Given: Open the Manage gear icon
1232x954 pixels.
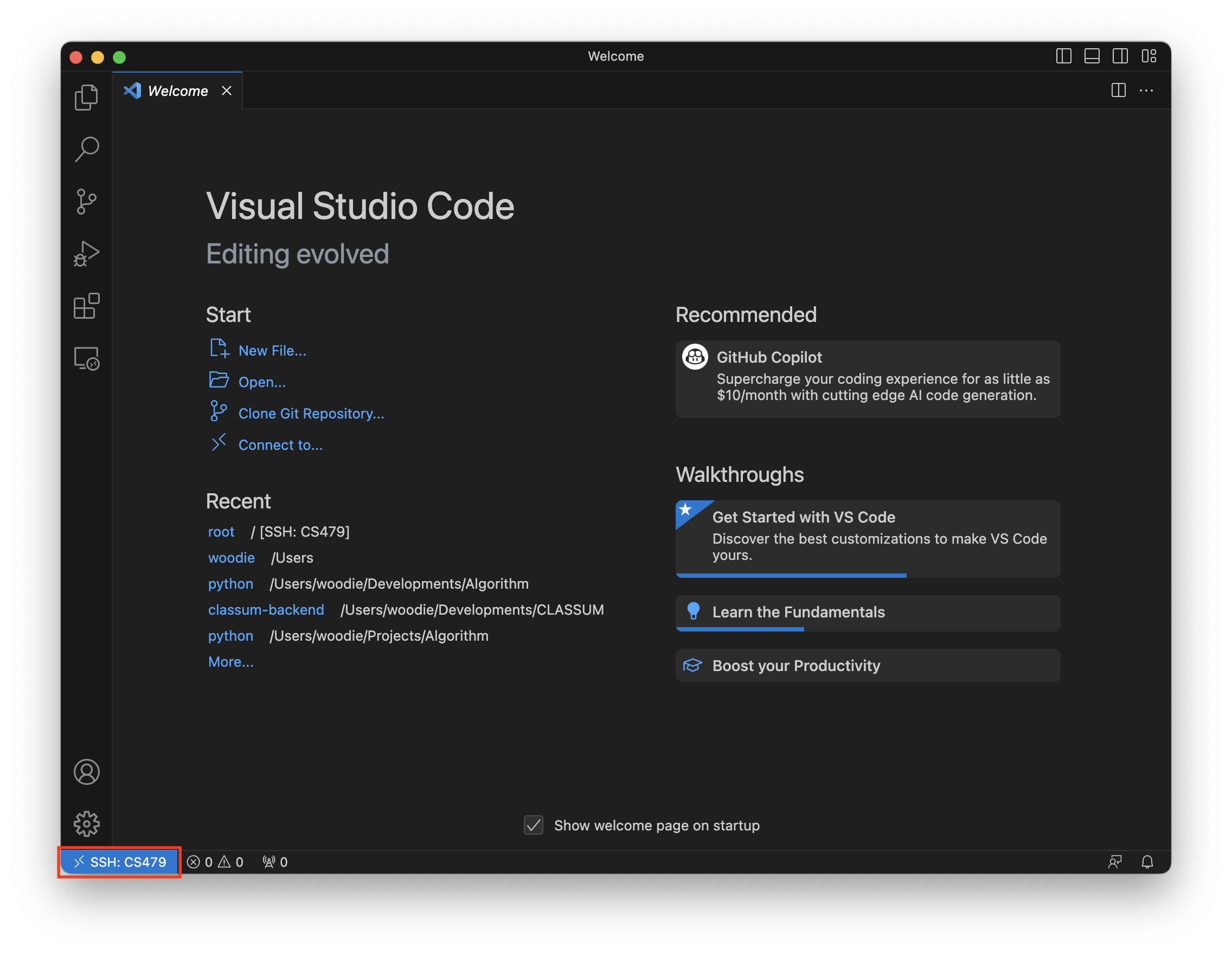Looking at the screenshot, I should pos(86,824).
